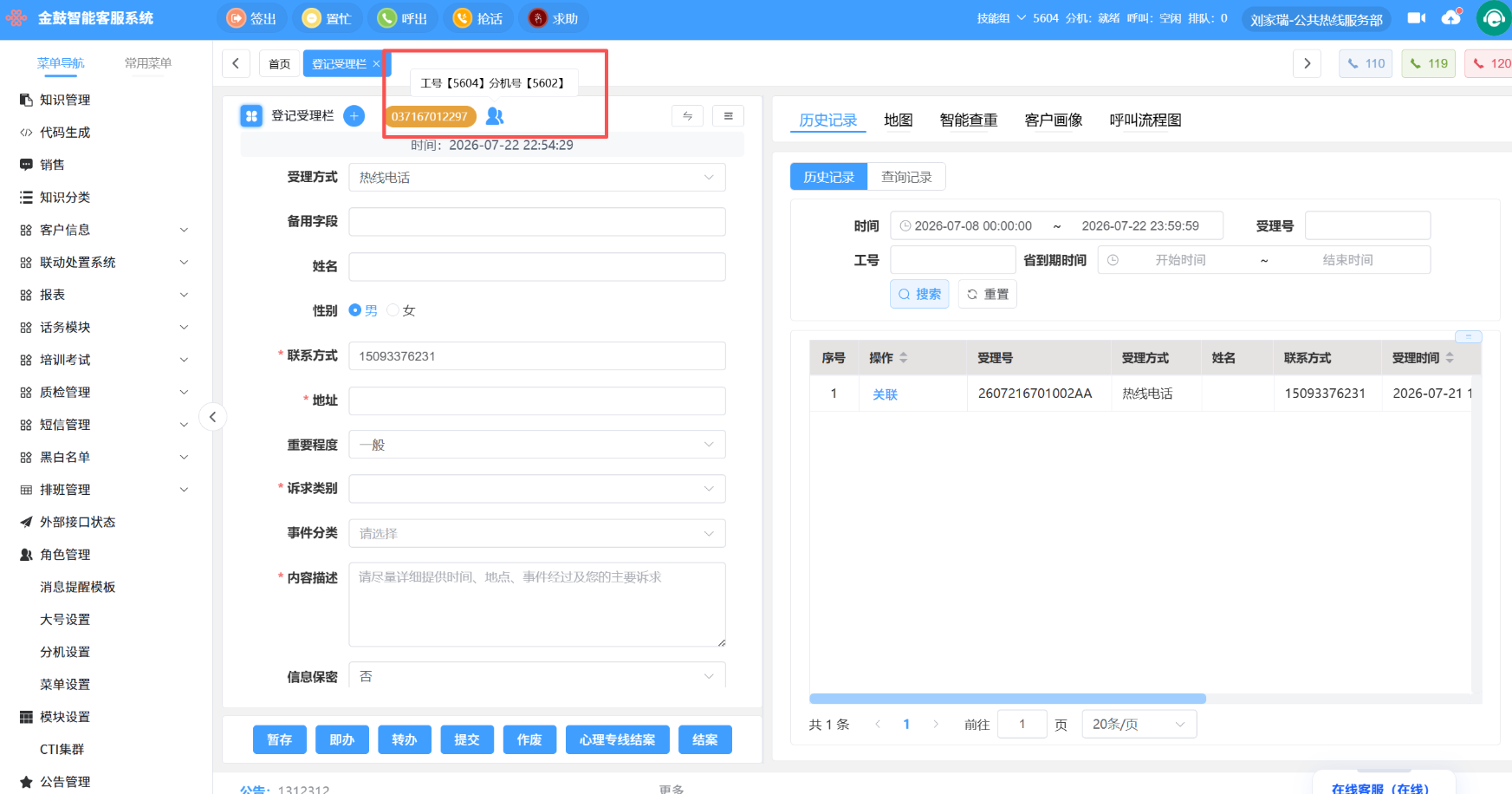The height and width of the screenshot is (794, 1512).
Task: Expand the 联动处置系统 sidebar menu
Action: click(104, 263)
